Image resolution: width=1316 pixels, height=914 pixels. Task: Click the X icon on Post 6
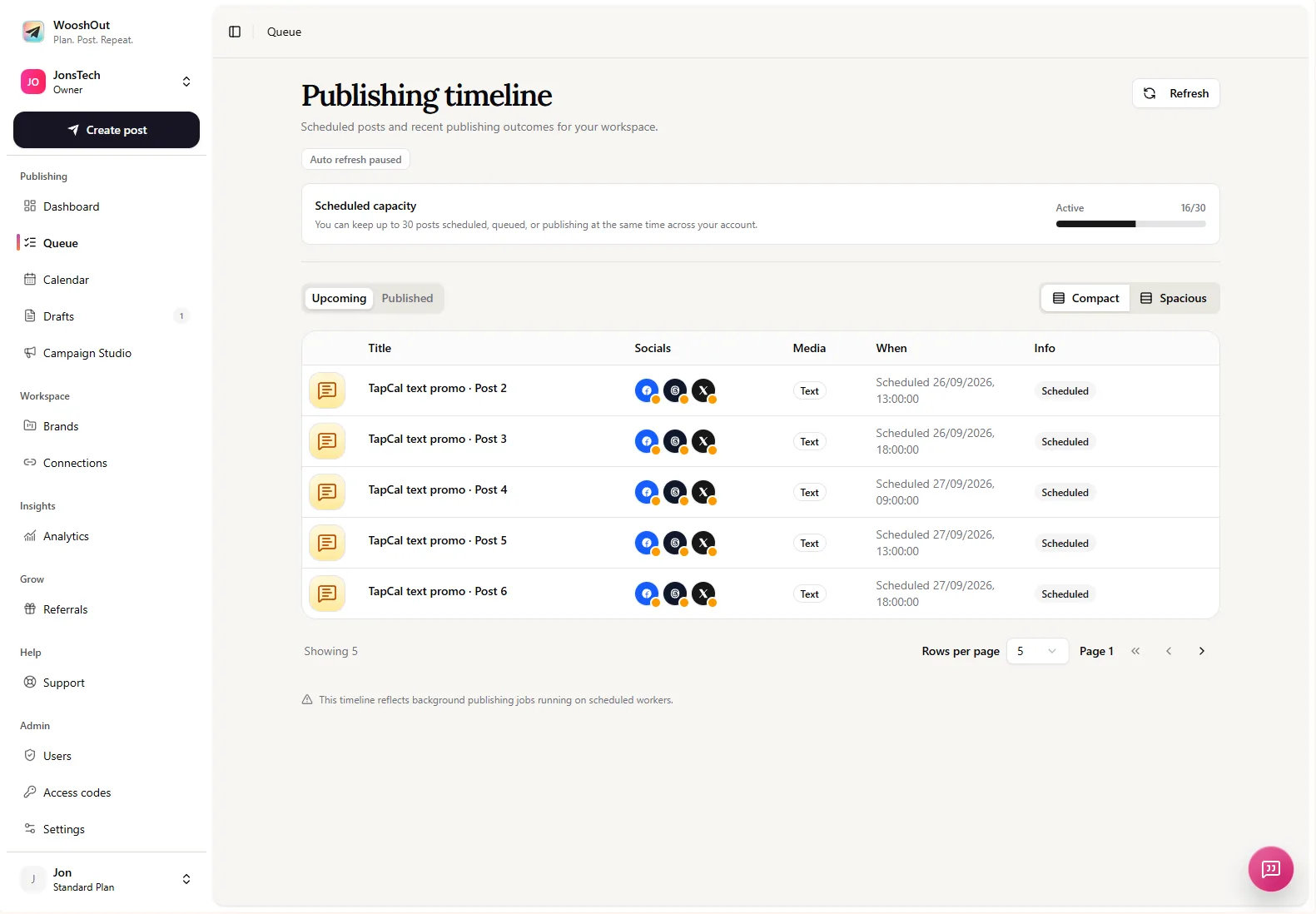point(703,594)
